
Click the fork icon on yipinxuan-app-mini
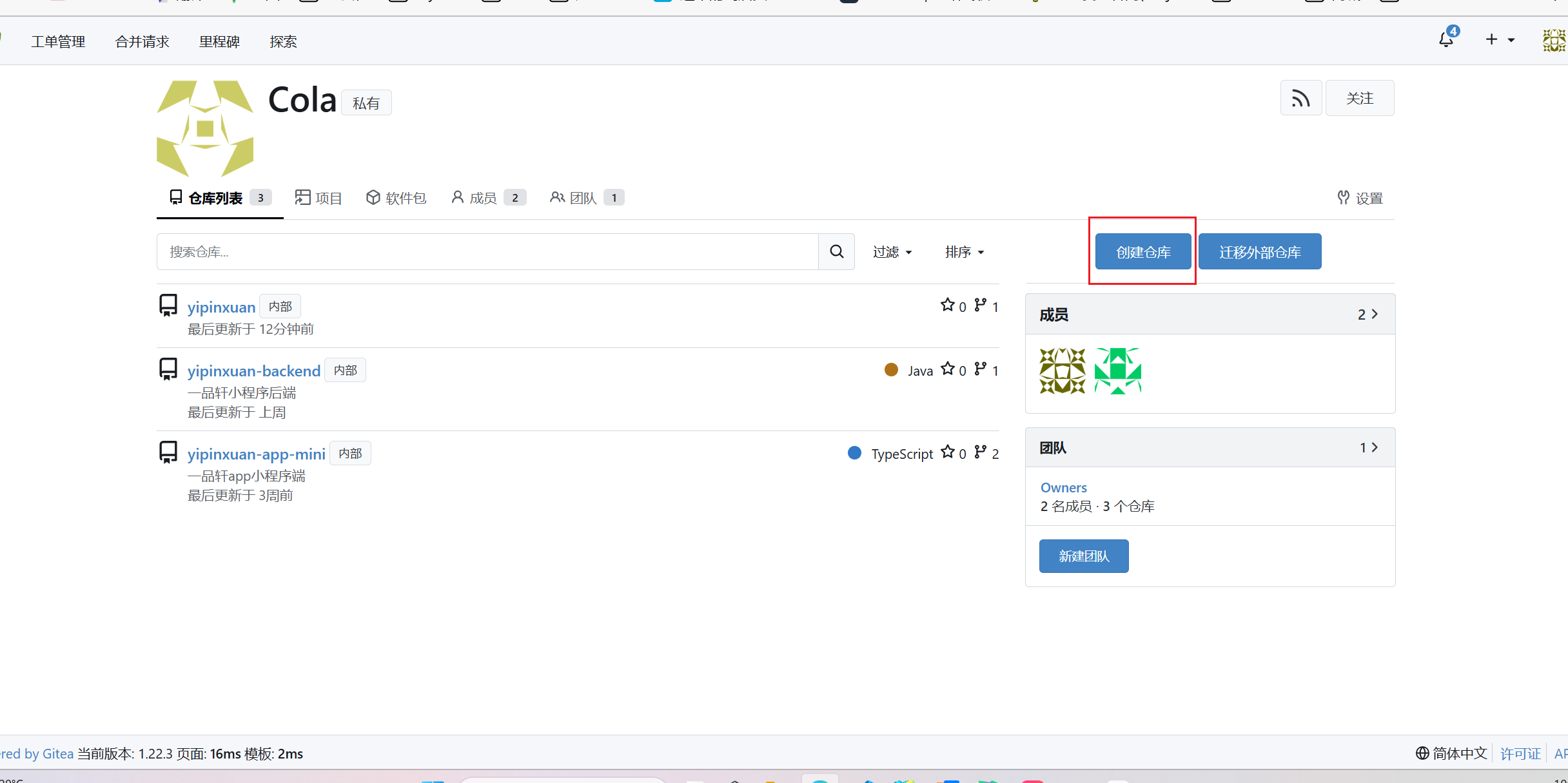980,452
